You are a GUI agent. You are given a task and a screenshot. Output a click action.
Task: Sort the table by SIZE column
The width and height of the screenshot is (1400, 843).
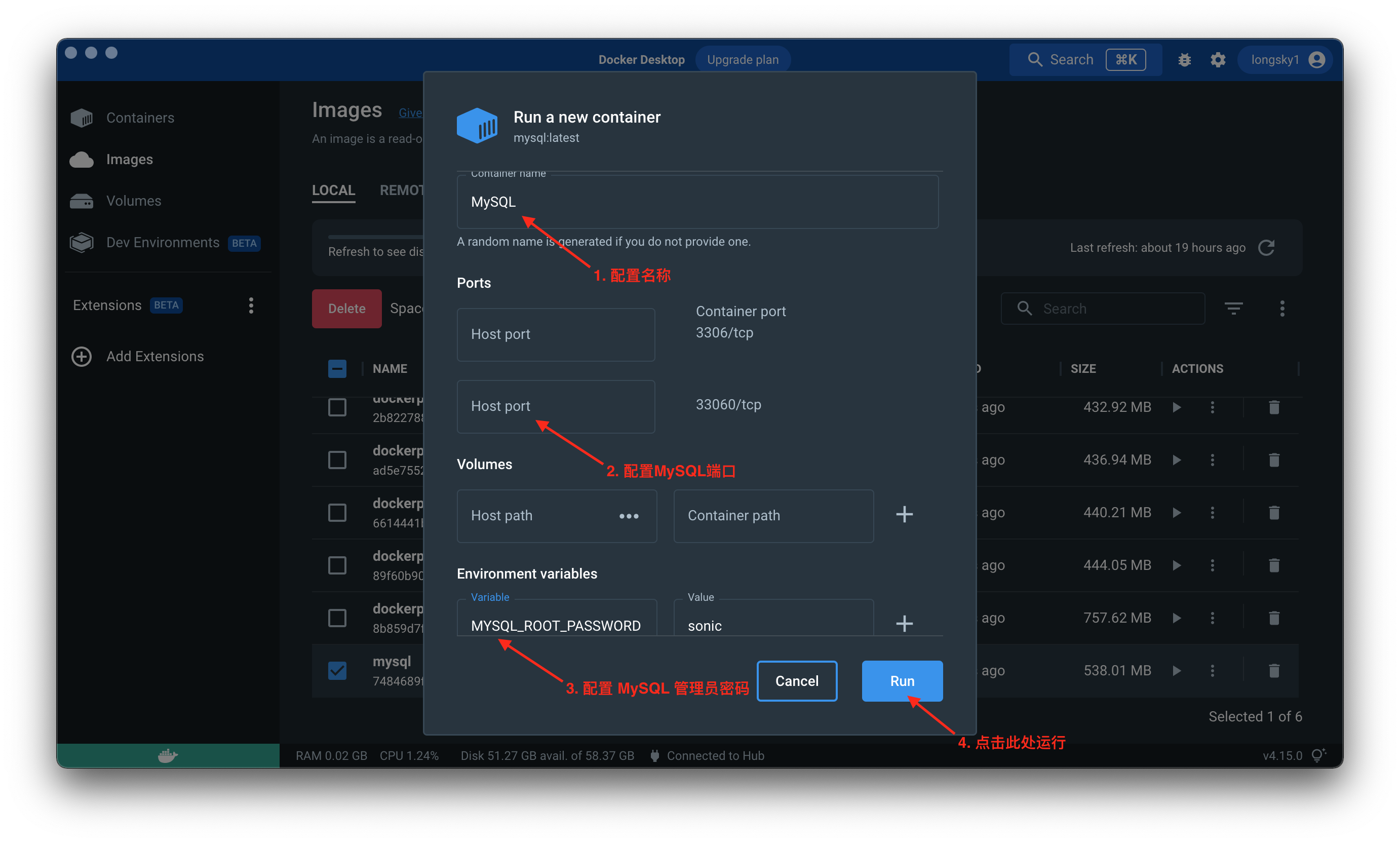[x=1082, y=369]
